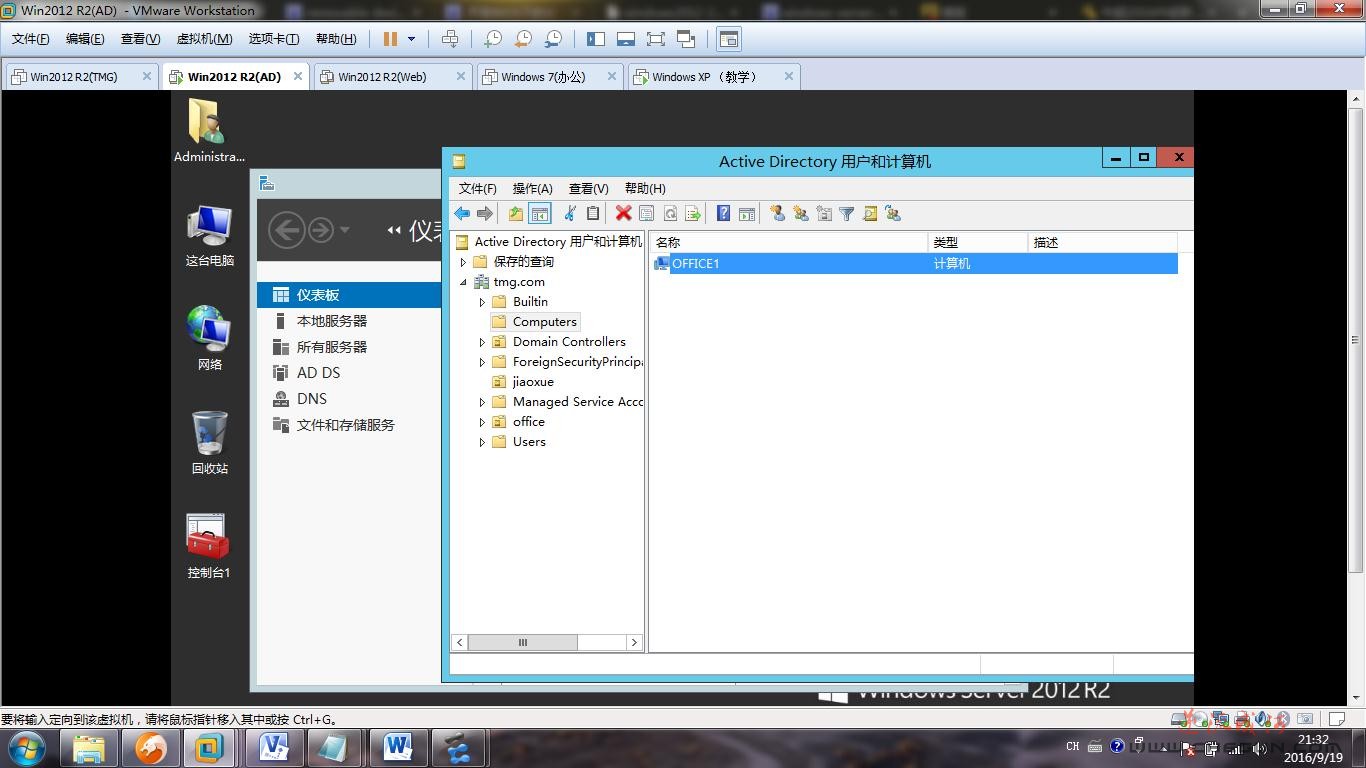Pause VM with VMware pause button
1366x768 pixels.
pos(390,39)
